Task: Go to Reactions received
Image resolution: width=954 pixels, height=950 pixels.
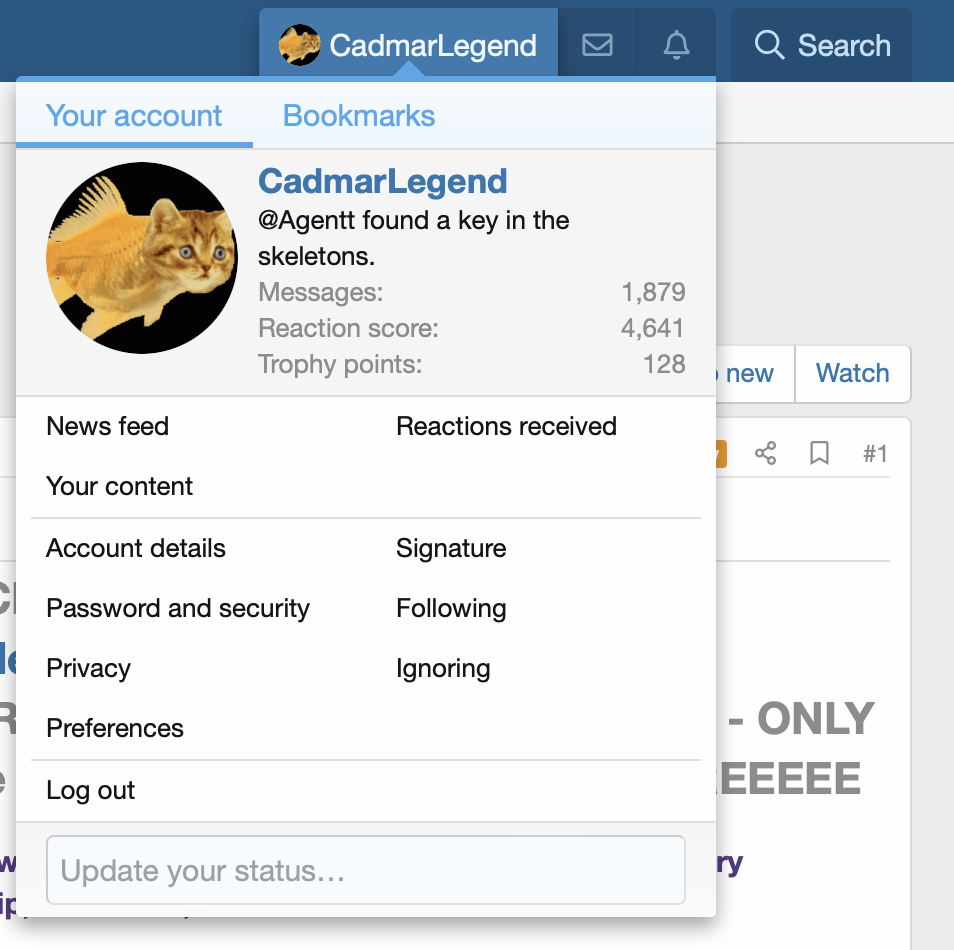Action: coord(506,426)
